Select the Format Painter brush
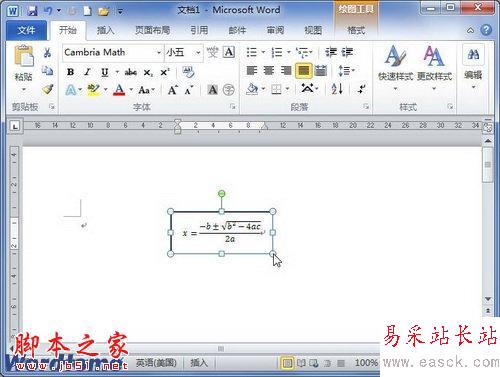 (x=47, y=89)
